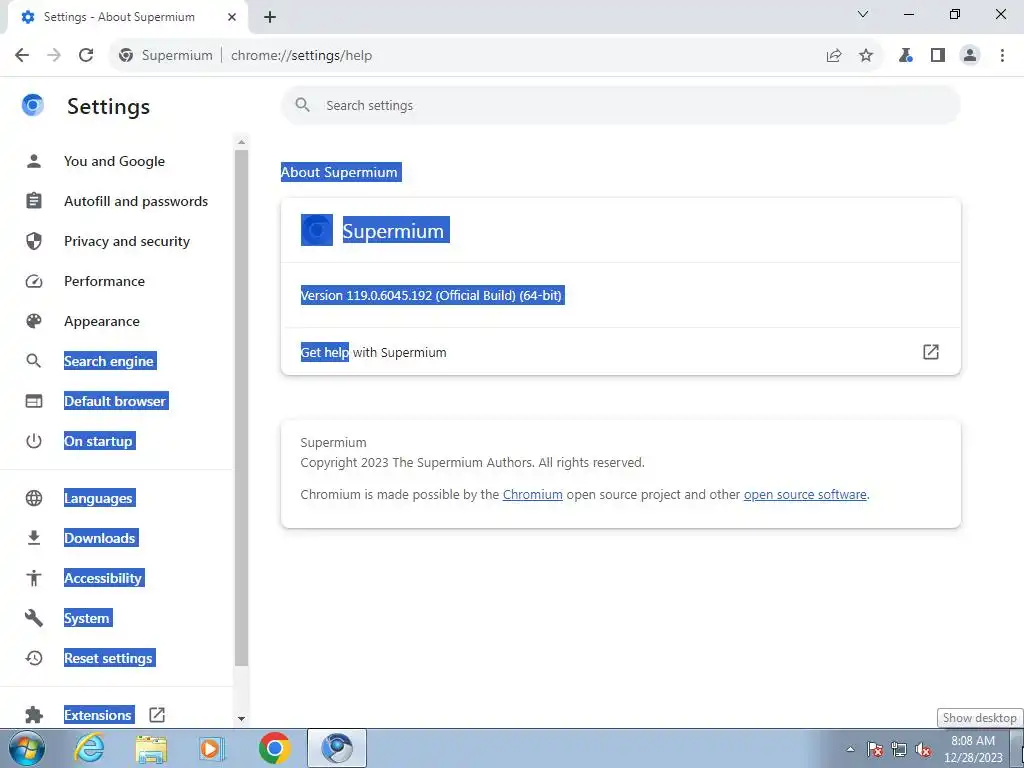
Task: Click the download arrow icon for Downloads
Action: pyautogui.click(x=34, y=538)
